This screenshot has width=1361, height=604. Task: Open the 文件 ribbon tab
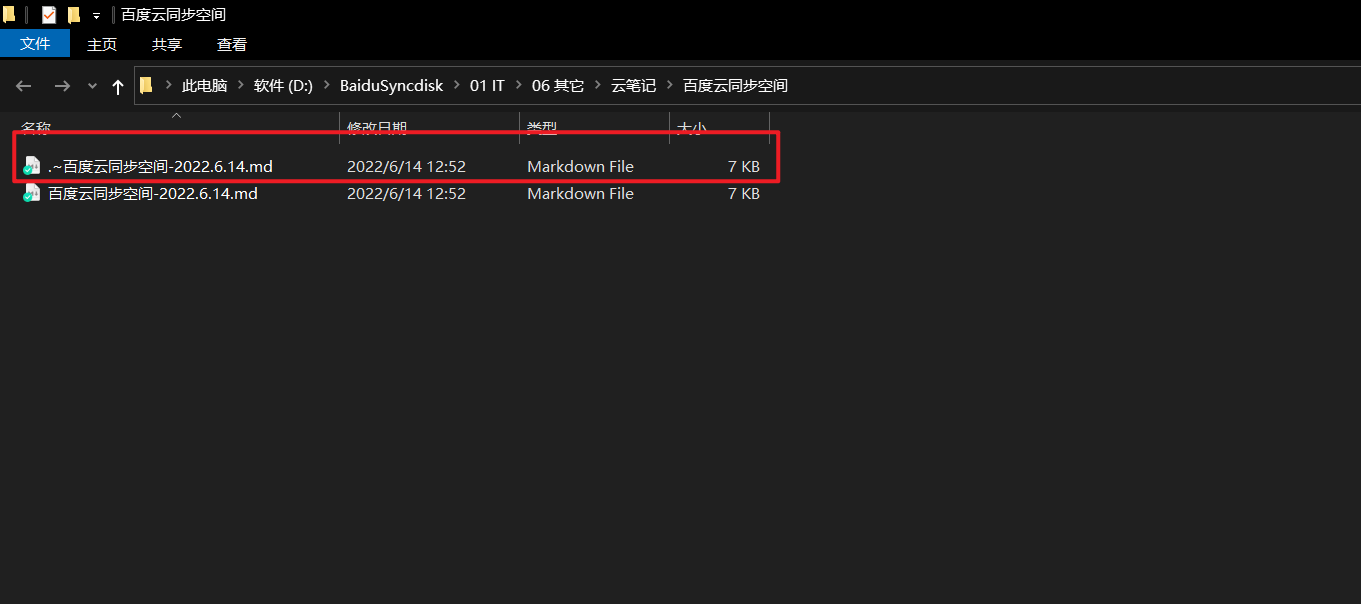pos(35,44)
